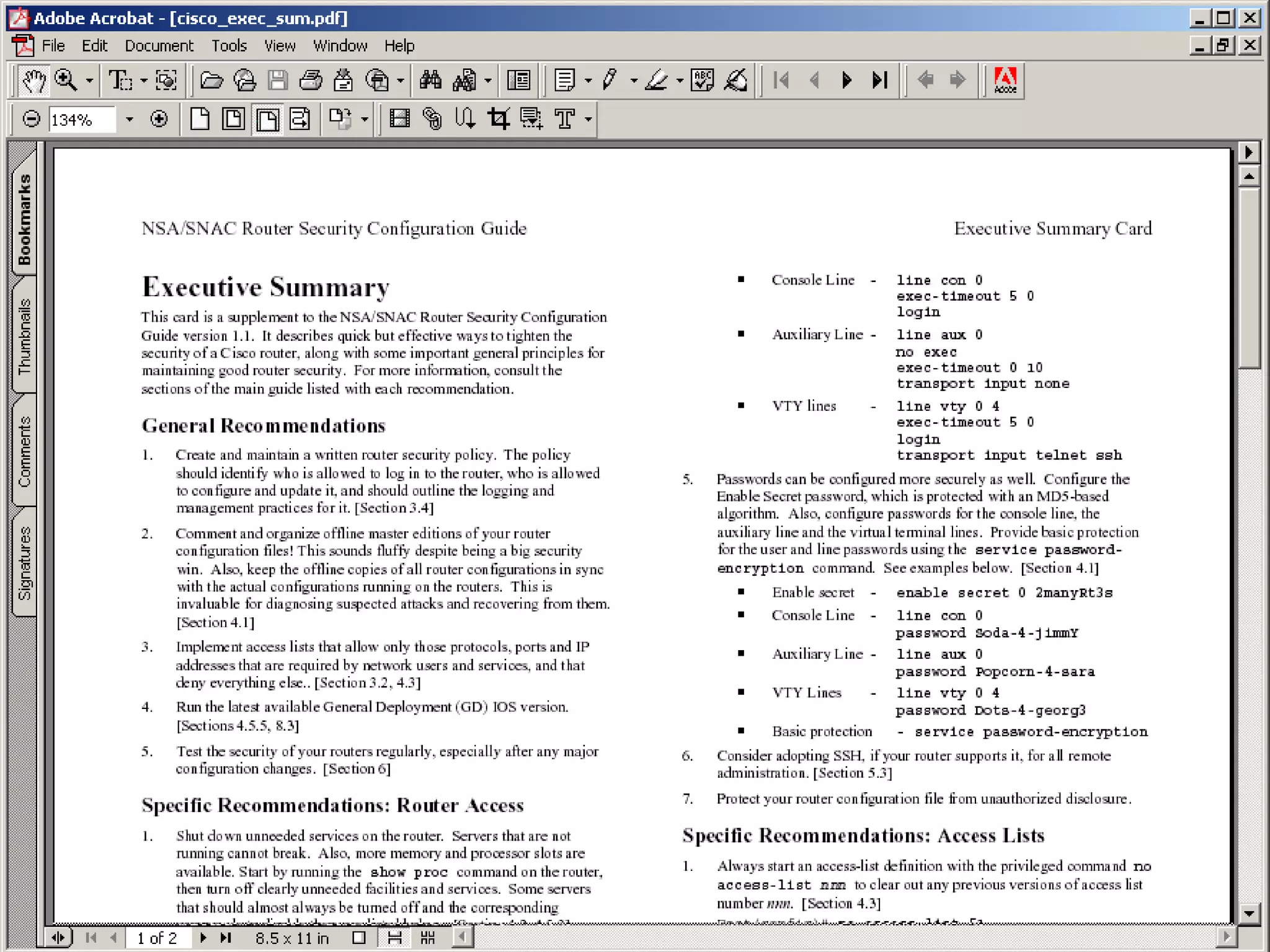Toggle Actual Size page view
The height and width of the screenshot is (952, 1270).
pos(200,118)
